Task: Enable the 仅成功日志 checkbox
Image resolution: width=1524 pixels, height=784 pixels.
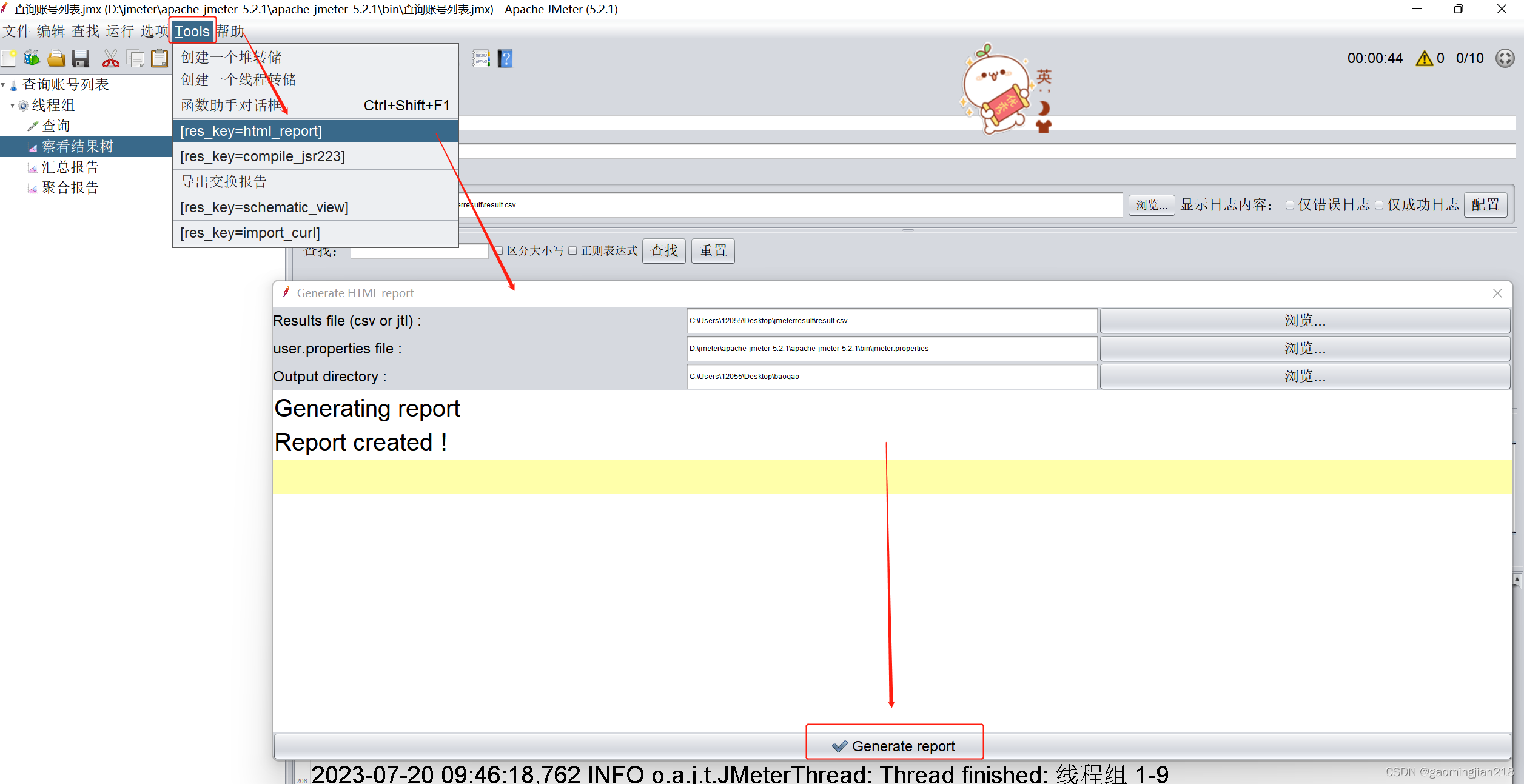Action: pos(1379,205)
